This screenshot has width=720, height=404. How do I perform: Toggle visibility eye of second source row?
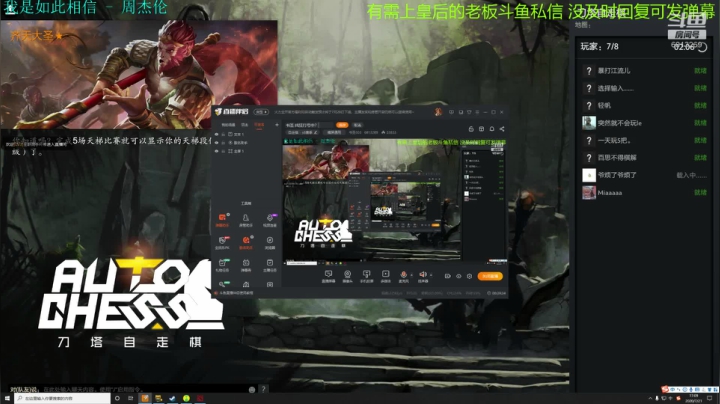coord(216,143)
